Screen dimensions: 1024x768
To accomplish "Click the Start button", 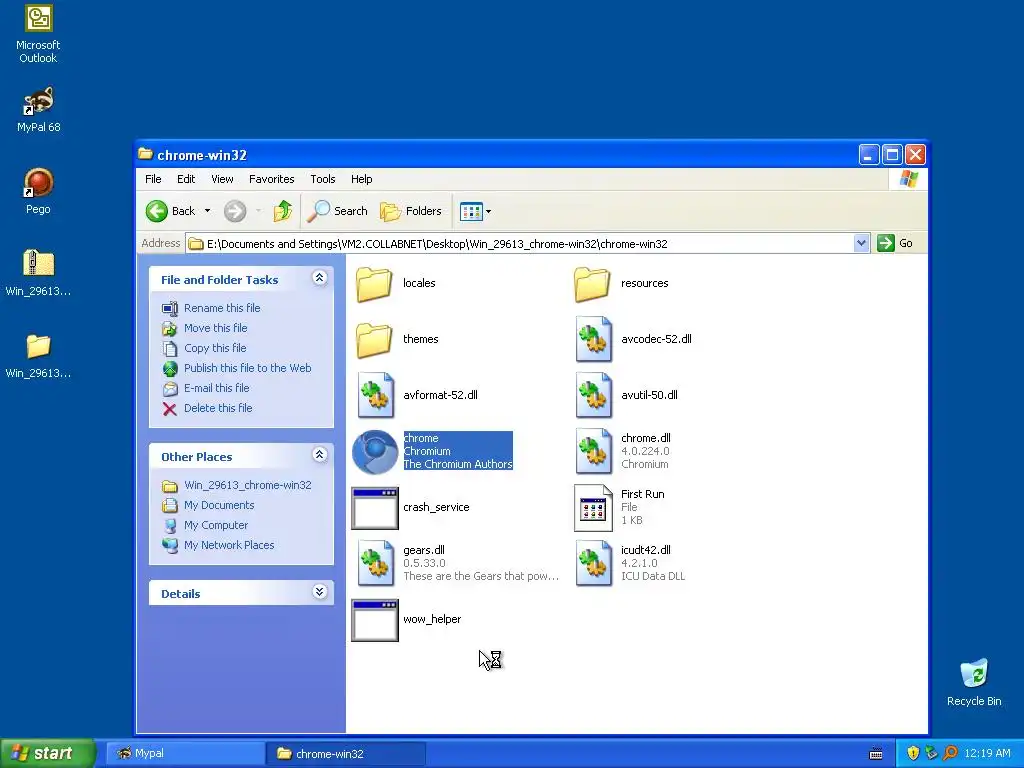I will tap(48, 753).
